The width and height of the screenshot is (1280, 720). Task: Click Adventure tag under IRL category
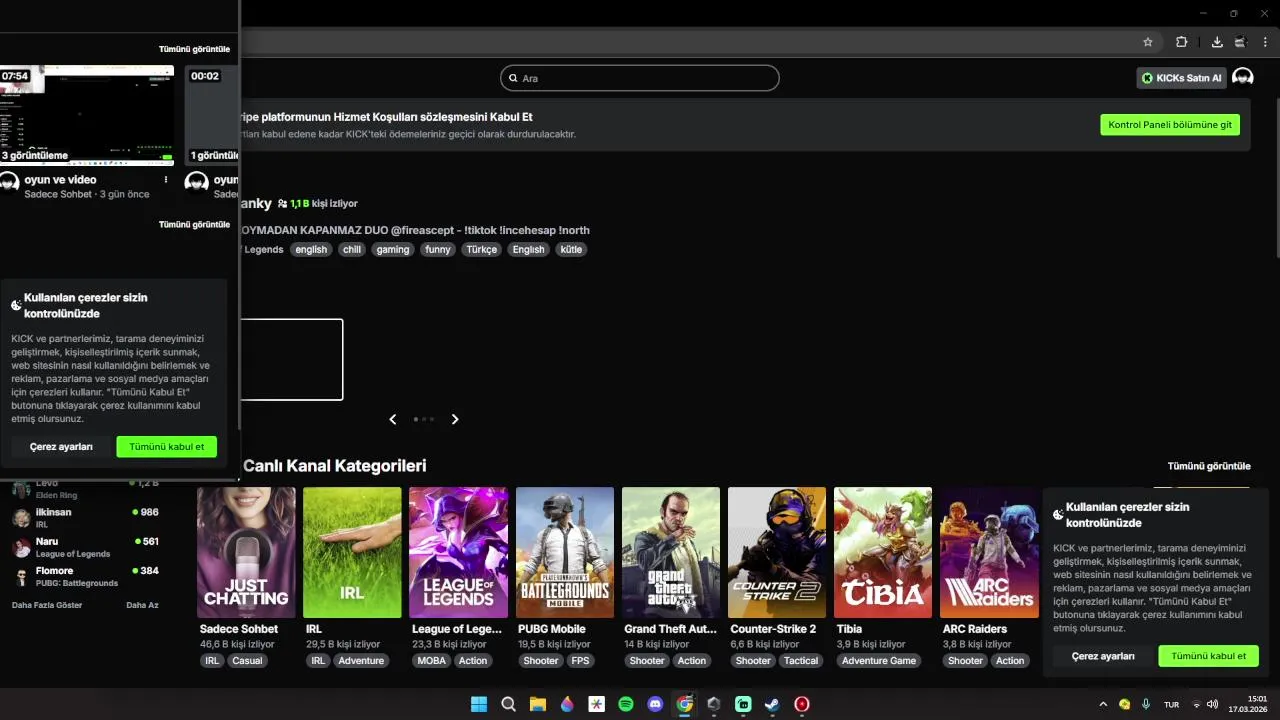pos(361,661)
